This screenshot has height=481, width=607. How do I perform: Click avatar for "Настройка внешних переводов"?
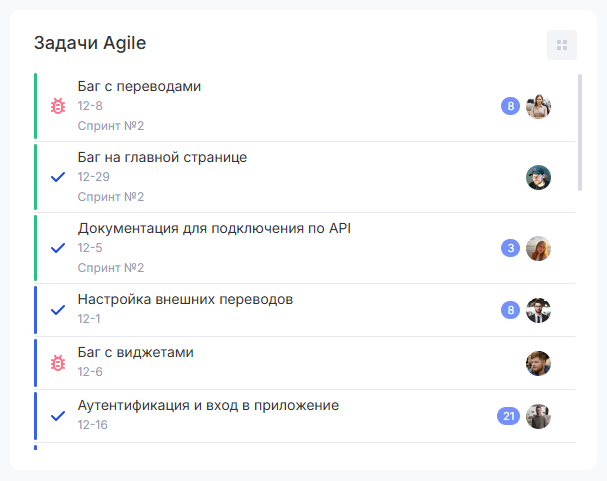click(x=539, y=310)
